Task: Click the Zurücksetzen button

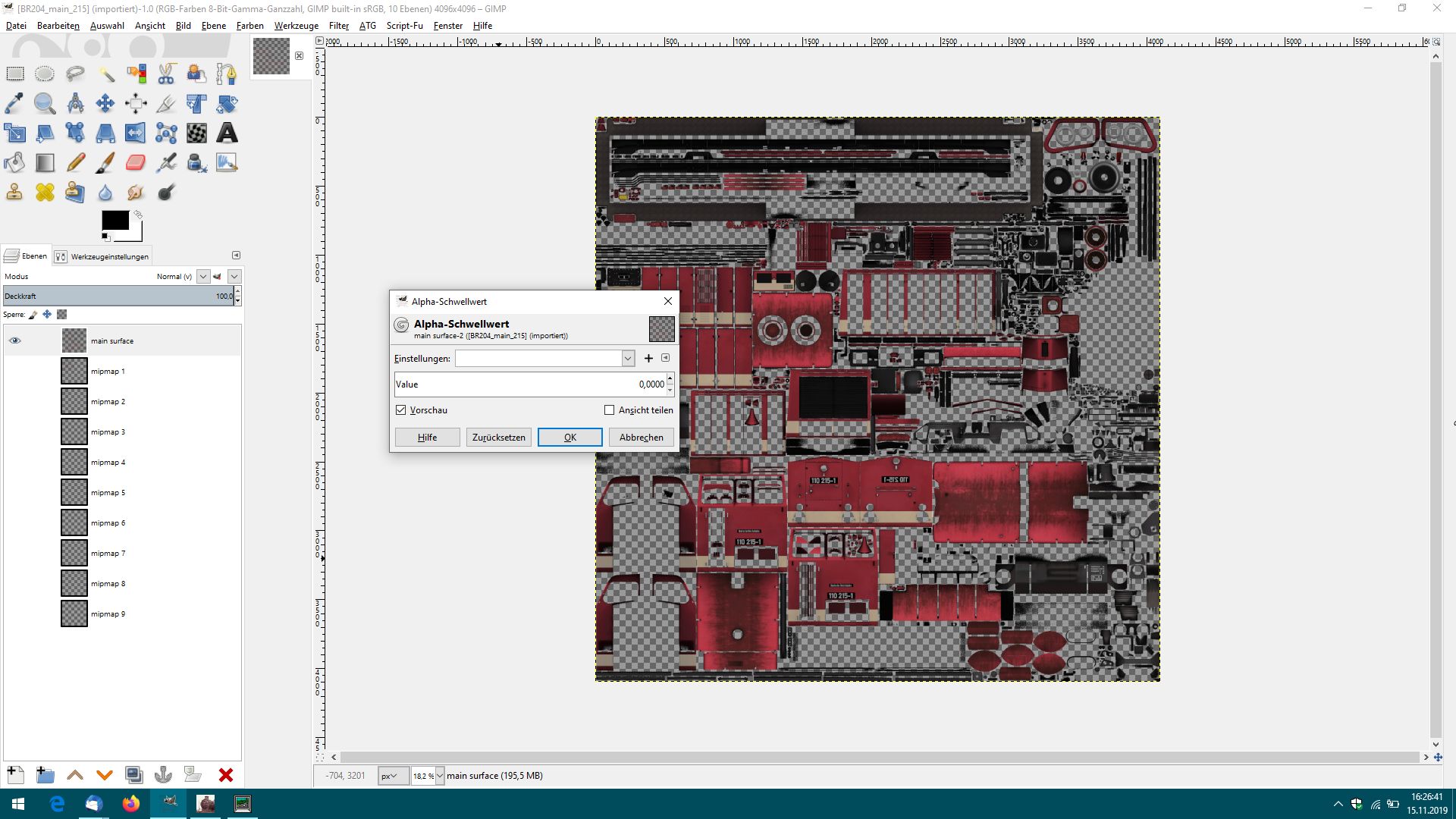Action: click(498, 437)
